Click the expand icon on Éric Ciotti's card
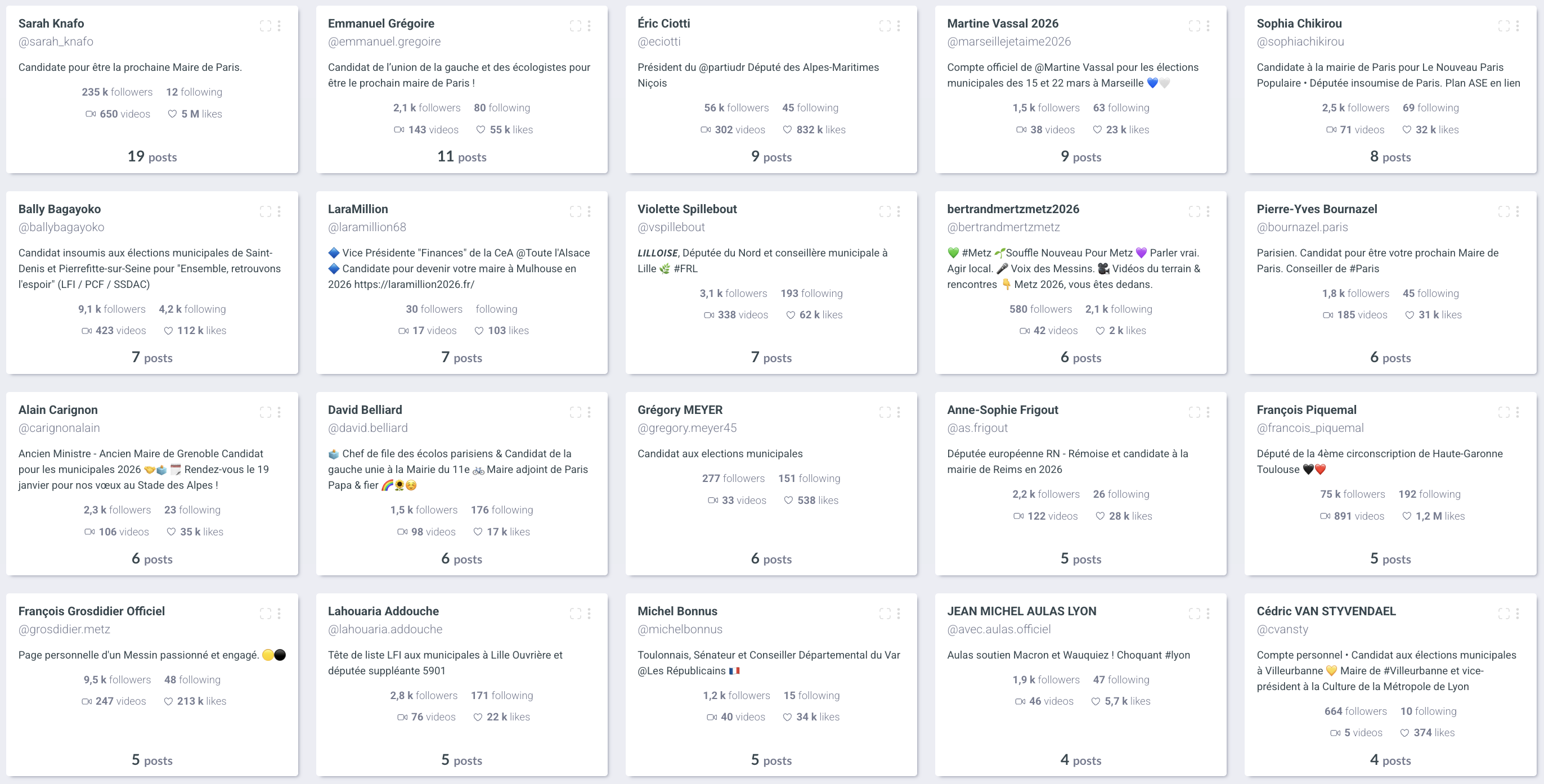 point(885,26)
